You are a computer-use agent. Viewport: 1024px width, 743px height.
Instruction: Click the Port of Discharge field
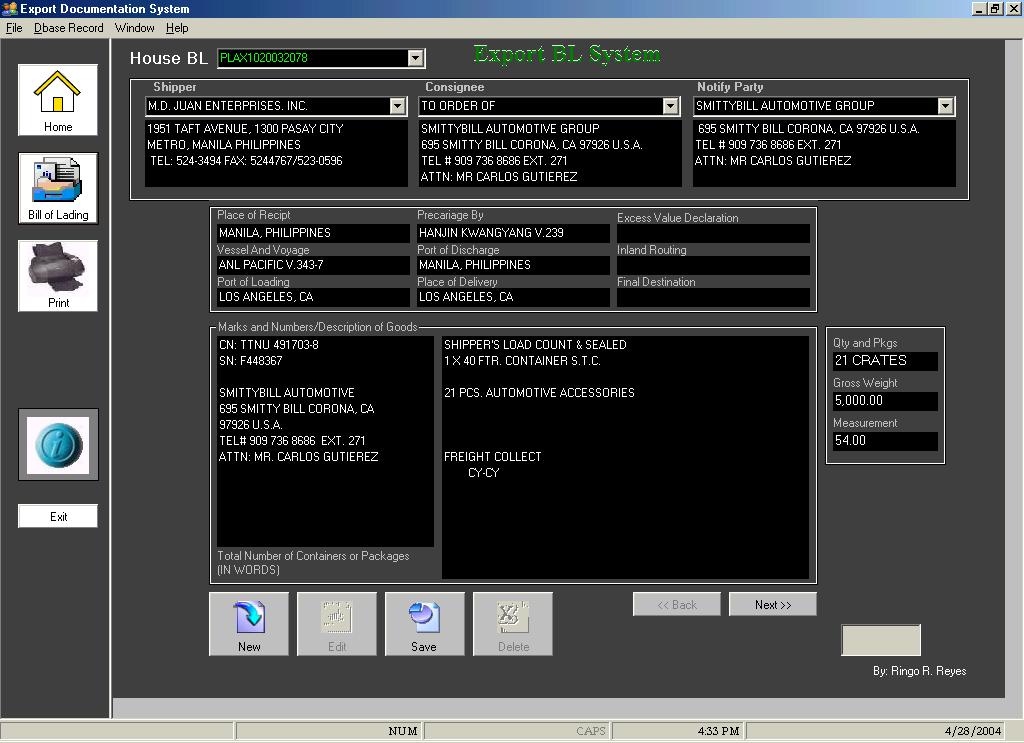coord(513,265)
